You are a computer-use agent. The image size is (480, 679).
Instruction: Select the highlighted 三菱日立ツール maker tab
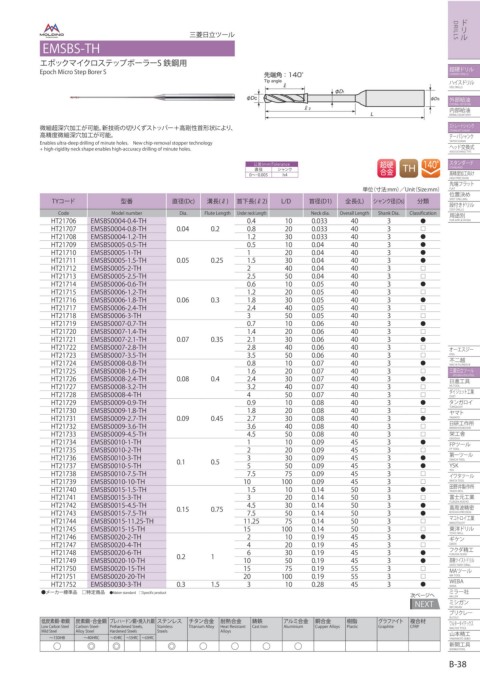(463, 372)
